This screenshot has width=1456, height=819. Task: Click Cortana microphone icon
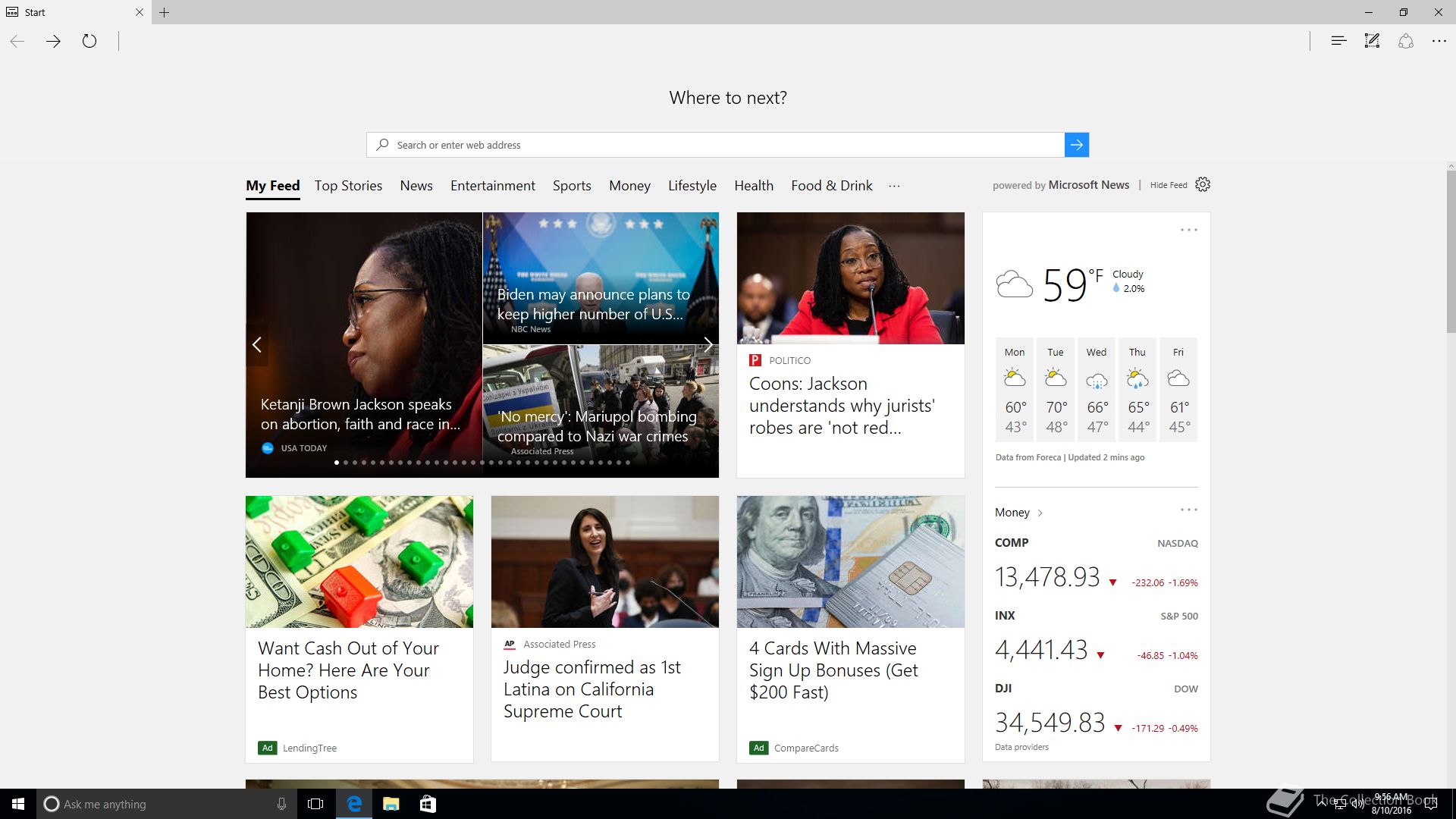[x=281, y=804]
